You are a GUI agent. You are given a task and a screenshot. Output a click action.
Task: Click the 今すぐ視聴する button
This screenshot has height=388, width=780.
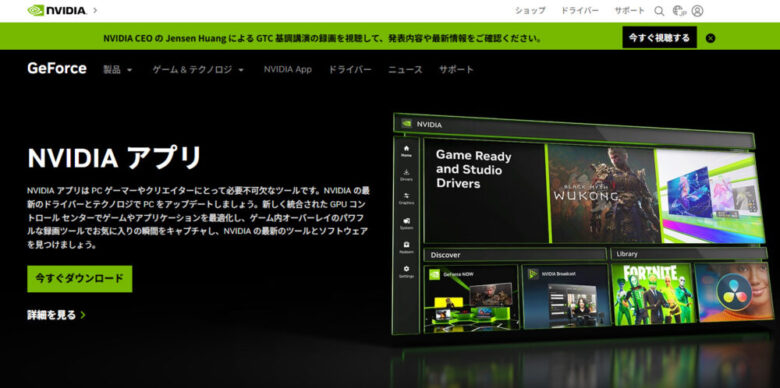(659, 37)
